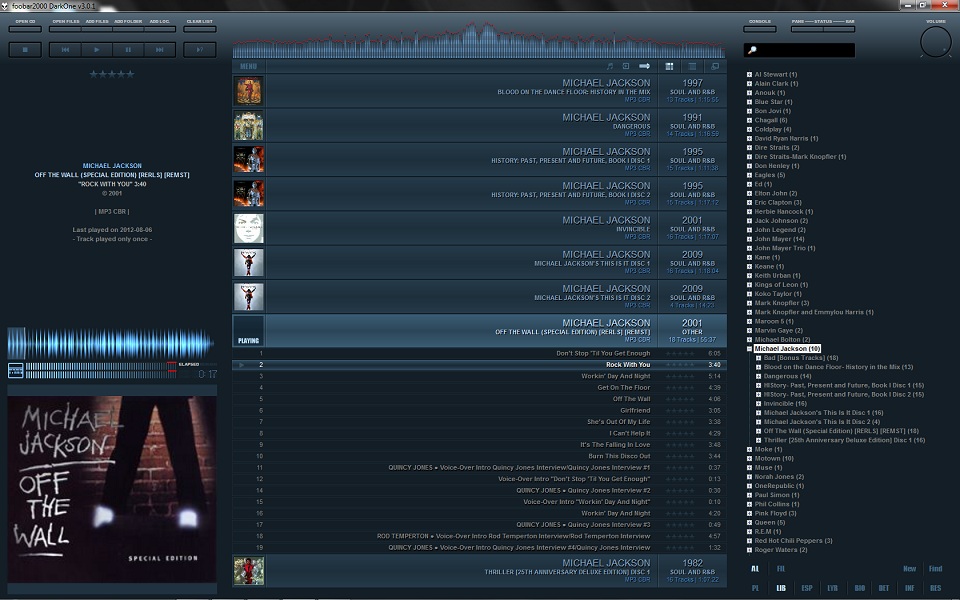960x600 pixels.
Task: Expand the Bad [Bonus Tracks] album node
Action: tap(759, 358)
